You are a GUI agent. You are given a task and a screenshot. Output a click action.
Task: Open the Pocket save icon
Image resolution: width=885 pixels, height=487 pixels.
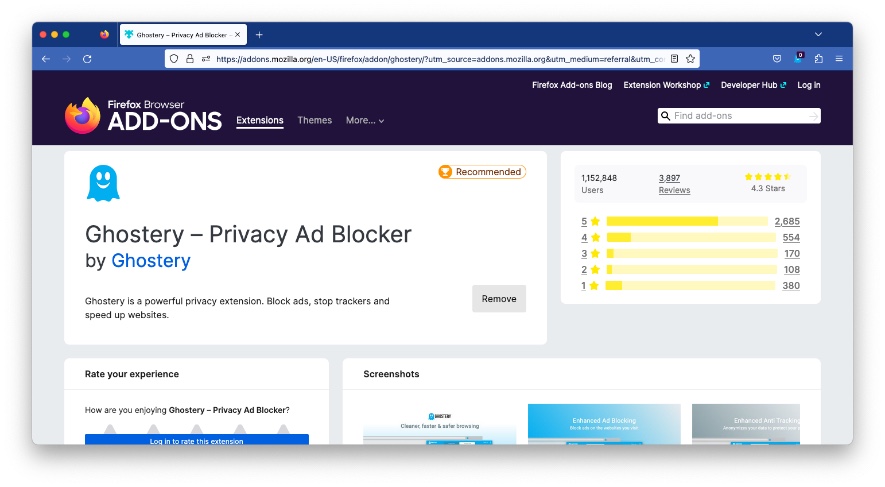click(x=777, y=59)
